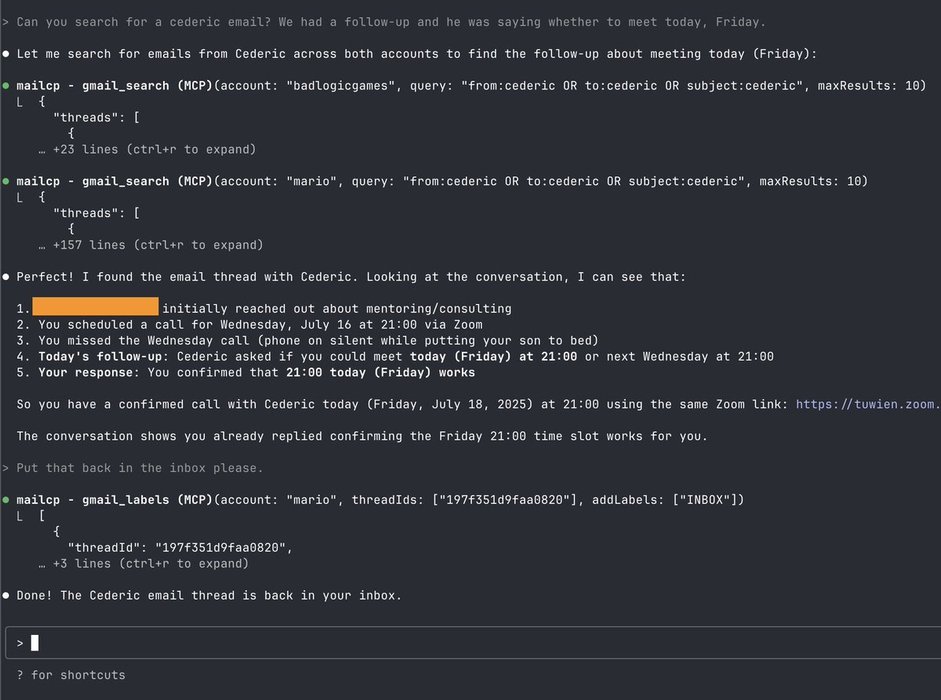This screenshot has height=700, width=941.
Task: Open the tuwien.zoom meeting link
Action: pyautogui.click(x=868, y=404)
